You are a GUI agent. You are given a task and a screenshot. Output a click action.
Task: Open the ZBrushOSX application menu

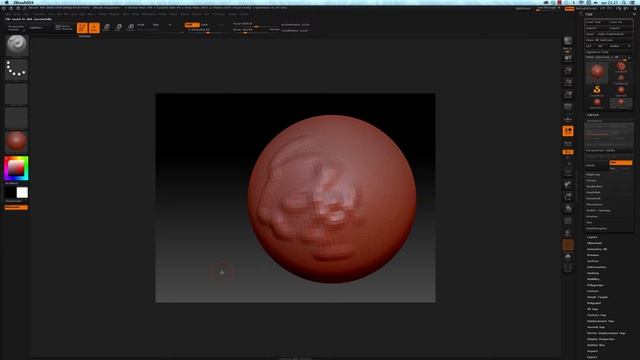(23, 2)
